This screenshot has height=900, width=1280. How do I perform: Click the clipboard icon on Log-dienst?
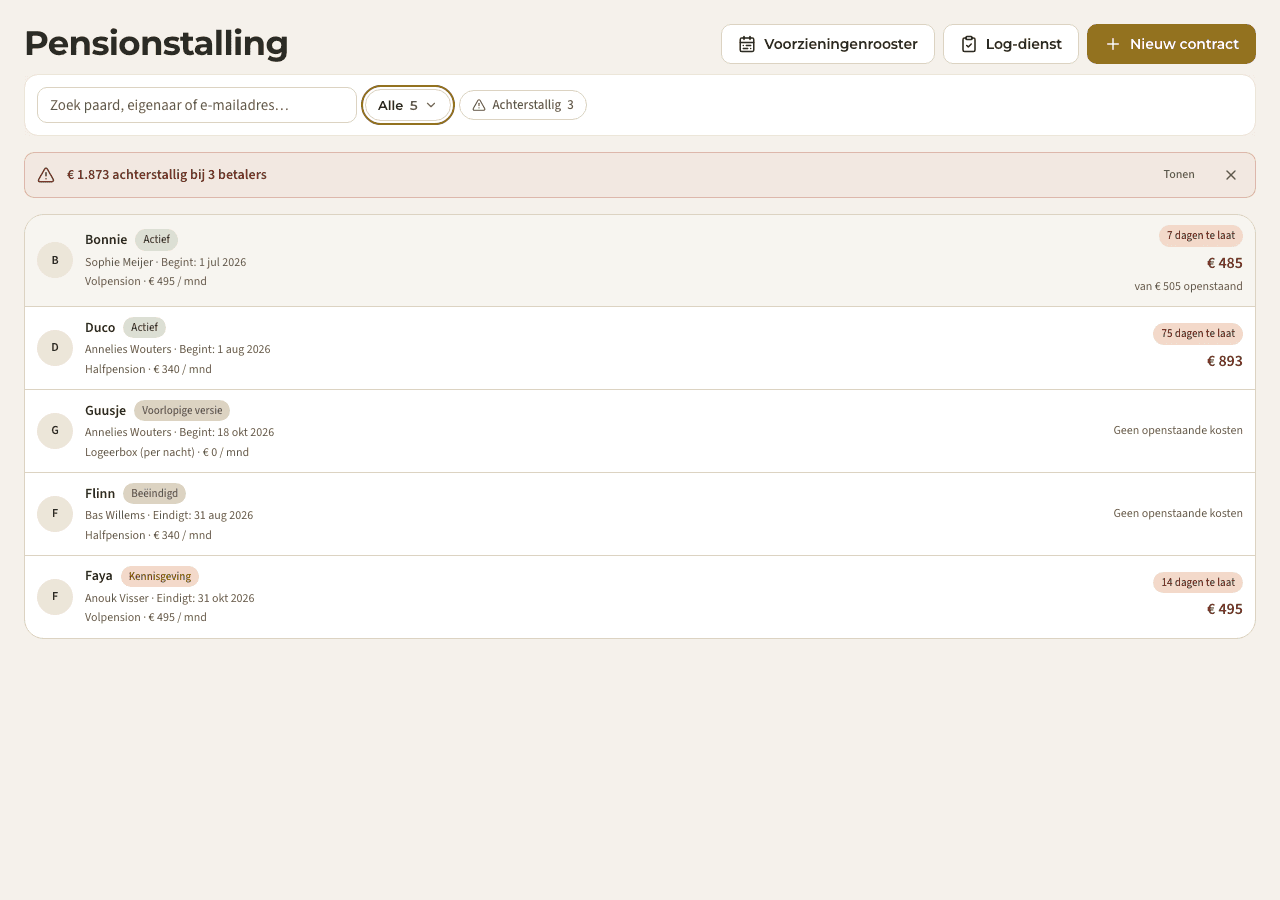pyautogui.click(x=969, y=44)
